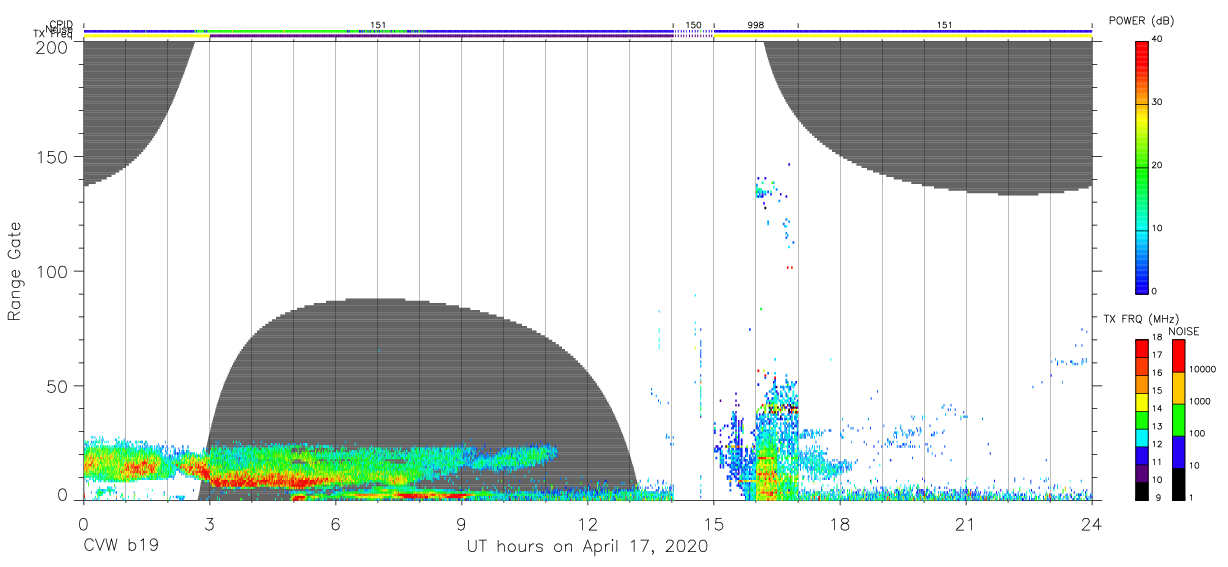Click the '30' label on POWER scale
Screen dimensions: 1228x567
[x=1158, y=103]
